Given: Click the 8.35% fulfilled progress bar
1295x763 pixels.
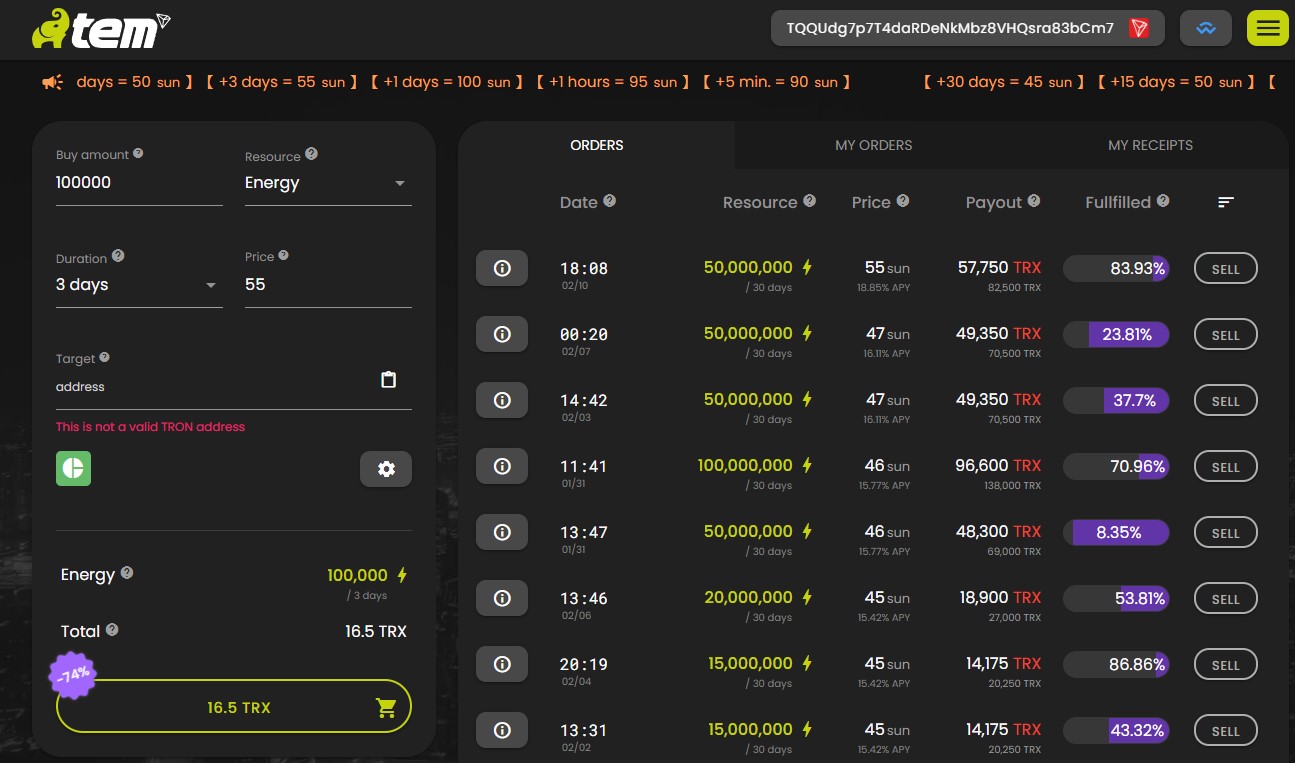Looking at the screenshot, I should pyautogui.click(x=1116, y=532).
